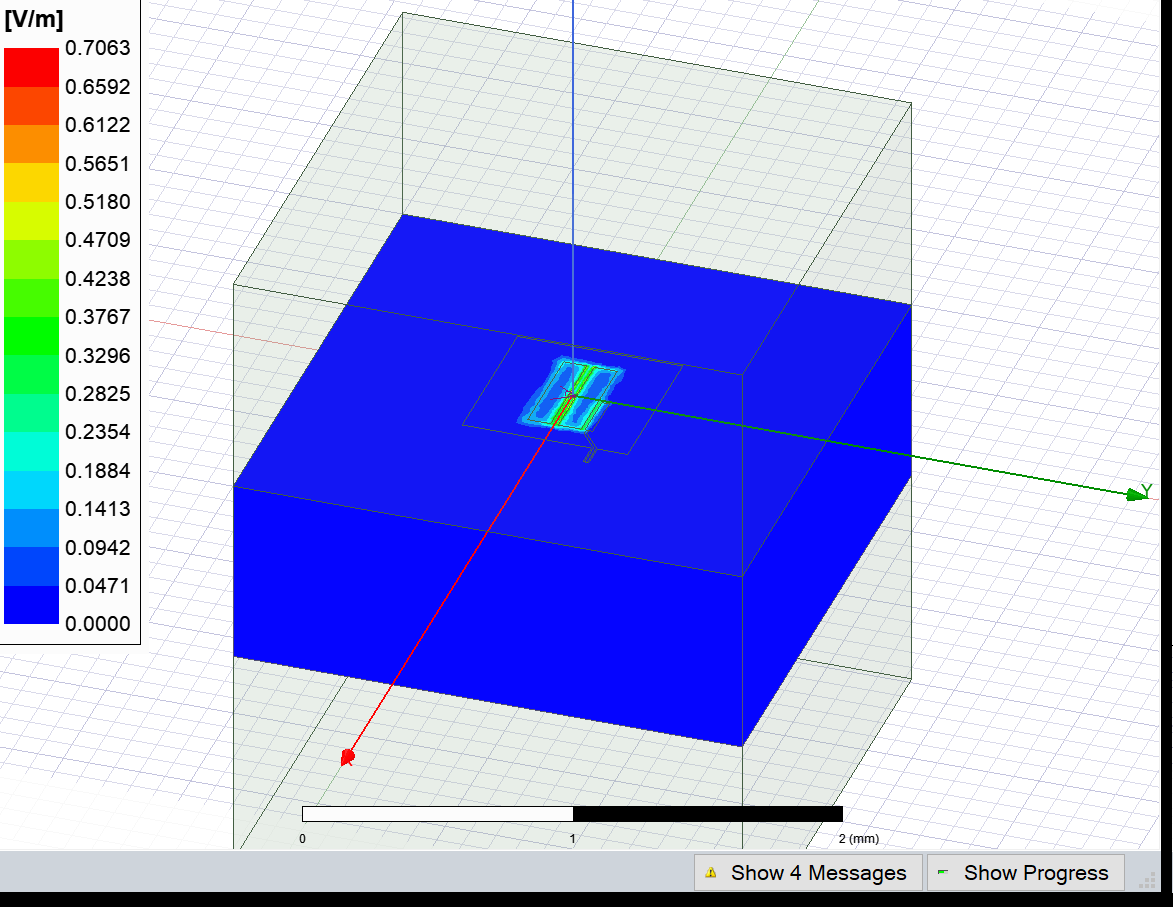The image size is (1173, 907).
Task: Click the legend value 0.0471
Action: coord(97,585)
